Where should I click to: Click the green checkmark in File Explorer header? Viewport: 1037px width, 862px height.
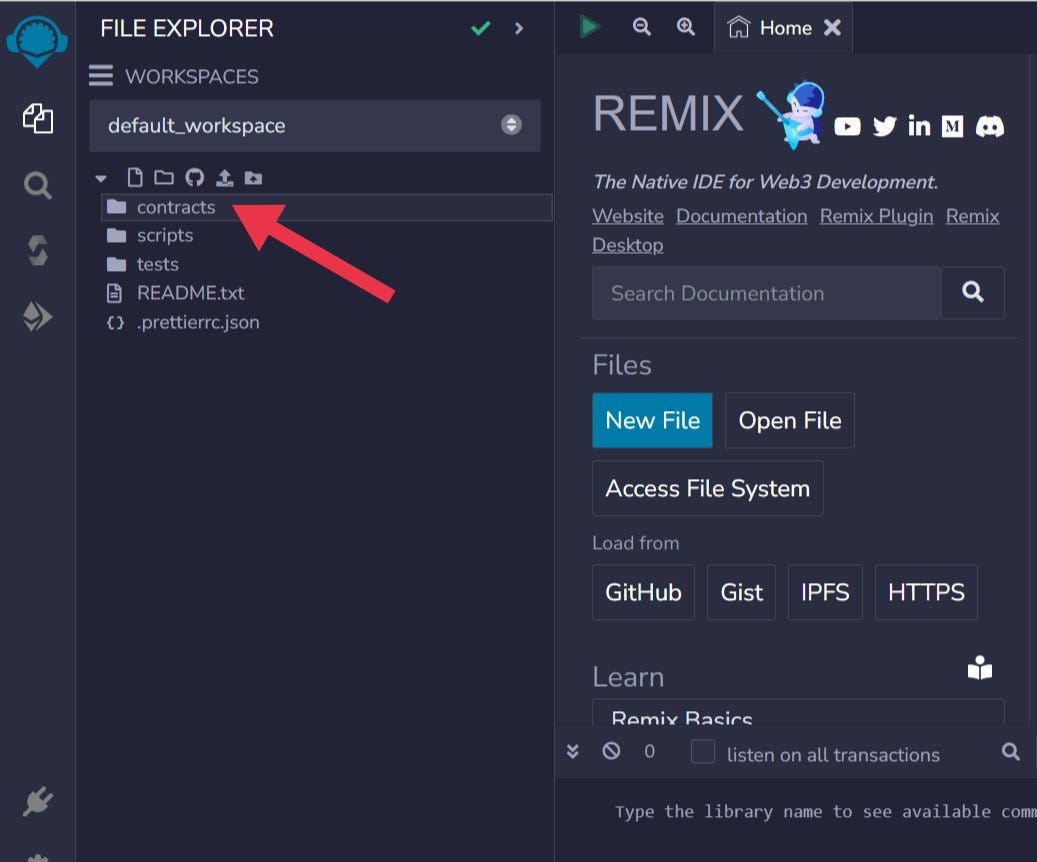coord(481,28)
